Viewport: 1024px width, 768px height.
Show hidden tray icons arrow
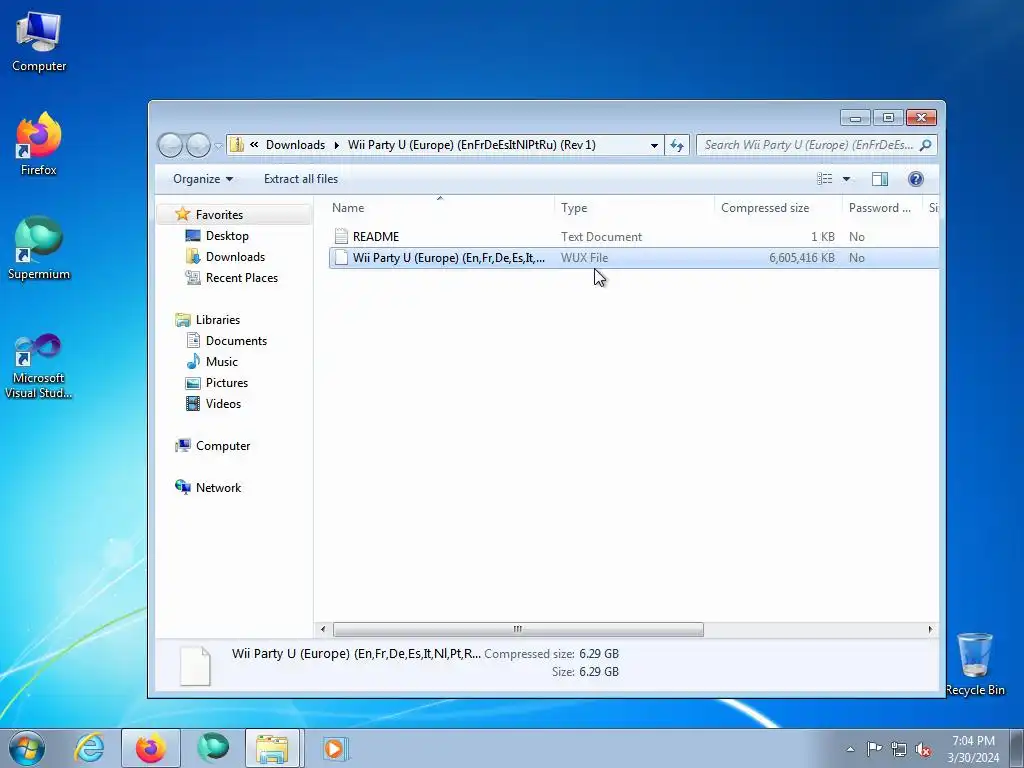[x=850, y=749]
